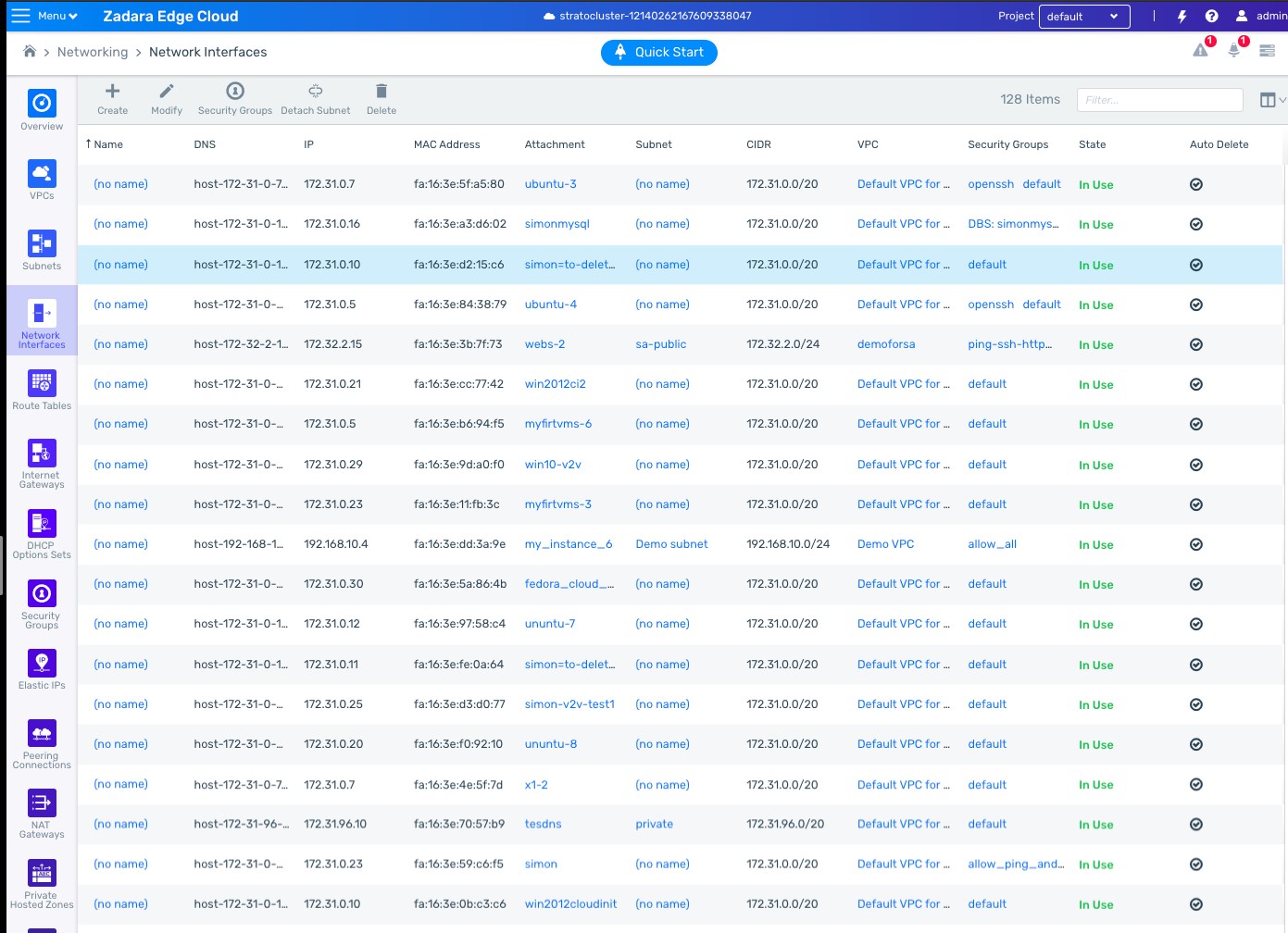The width and height of the screenshot is (1288, 933).
Task: Open Demo VPC link
Action: click(x=886, y=544)
